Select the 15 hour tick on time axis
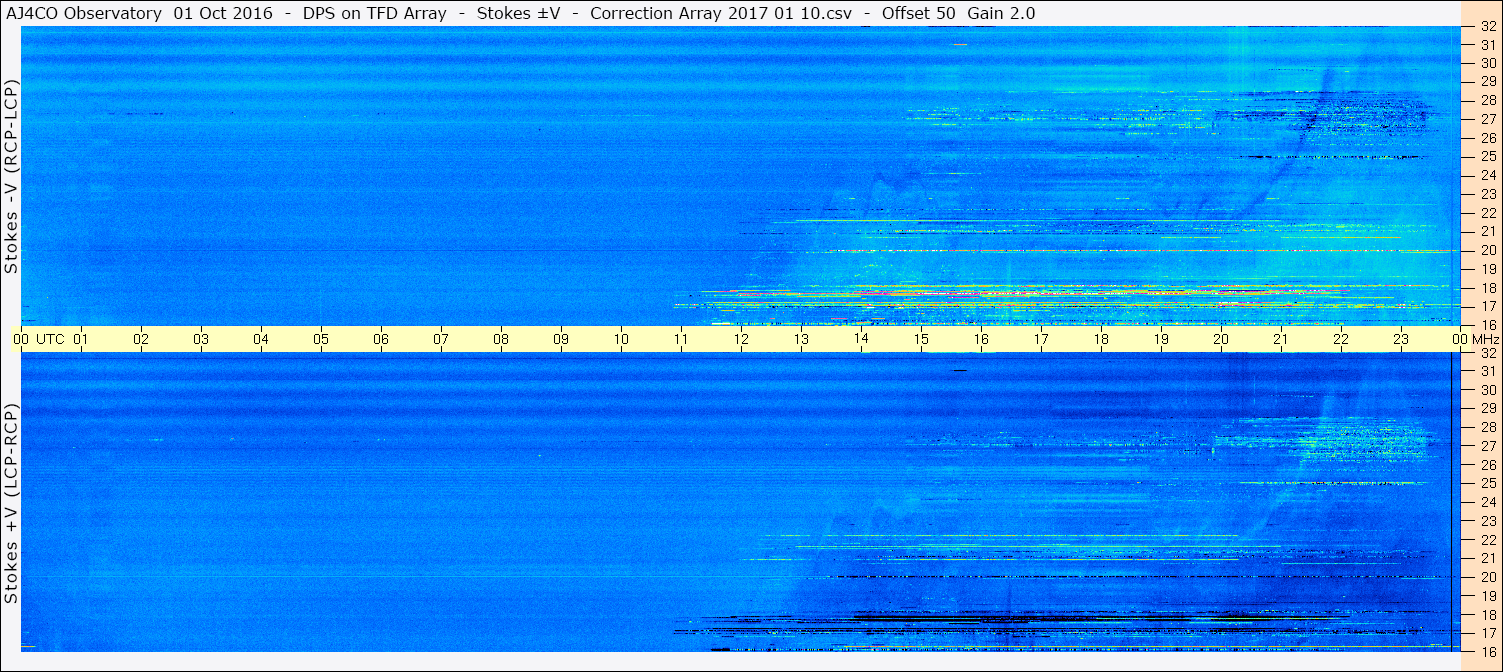 coord(921,339)
